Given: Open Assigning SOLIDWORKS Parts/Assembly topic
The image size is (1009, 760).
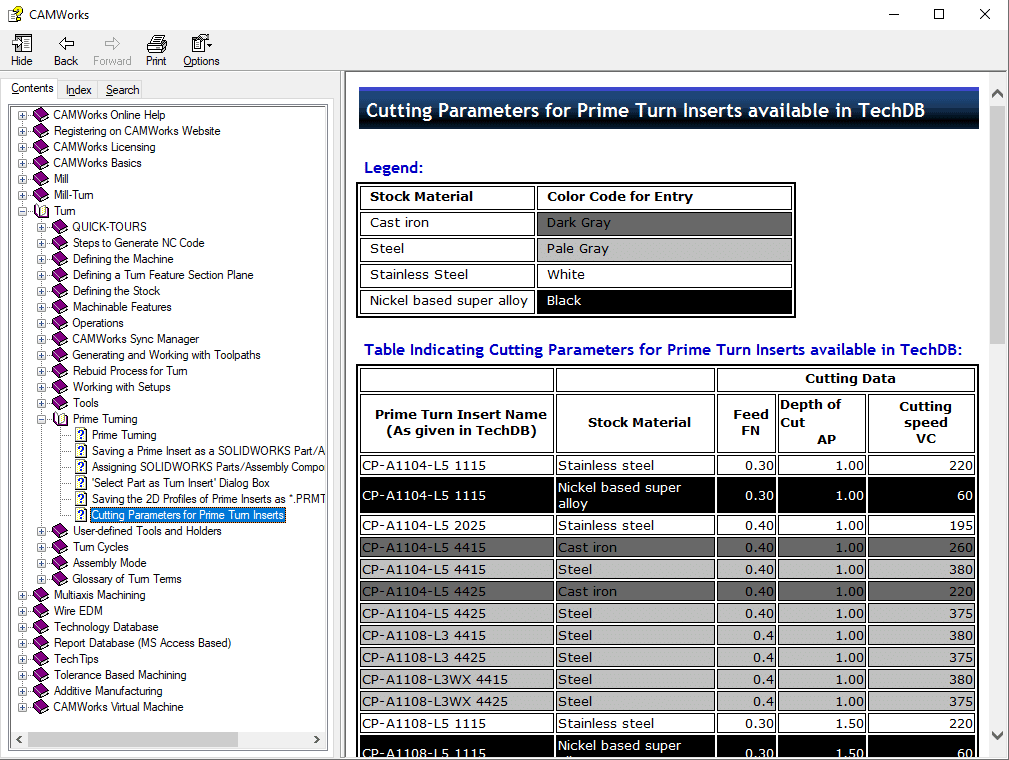Looking at the screenshot, I should 208,467.
